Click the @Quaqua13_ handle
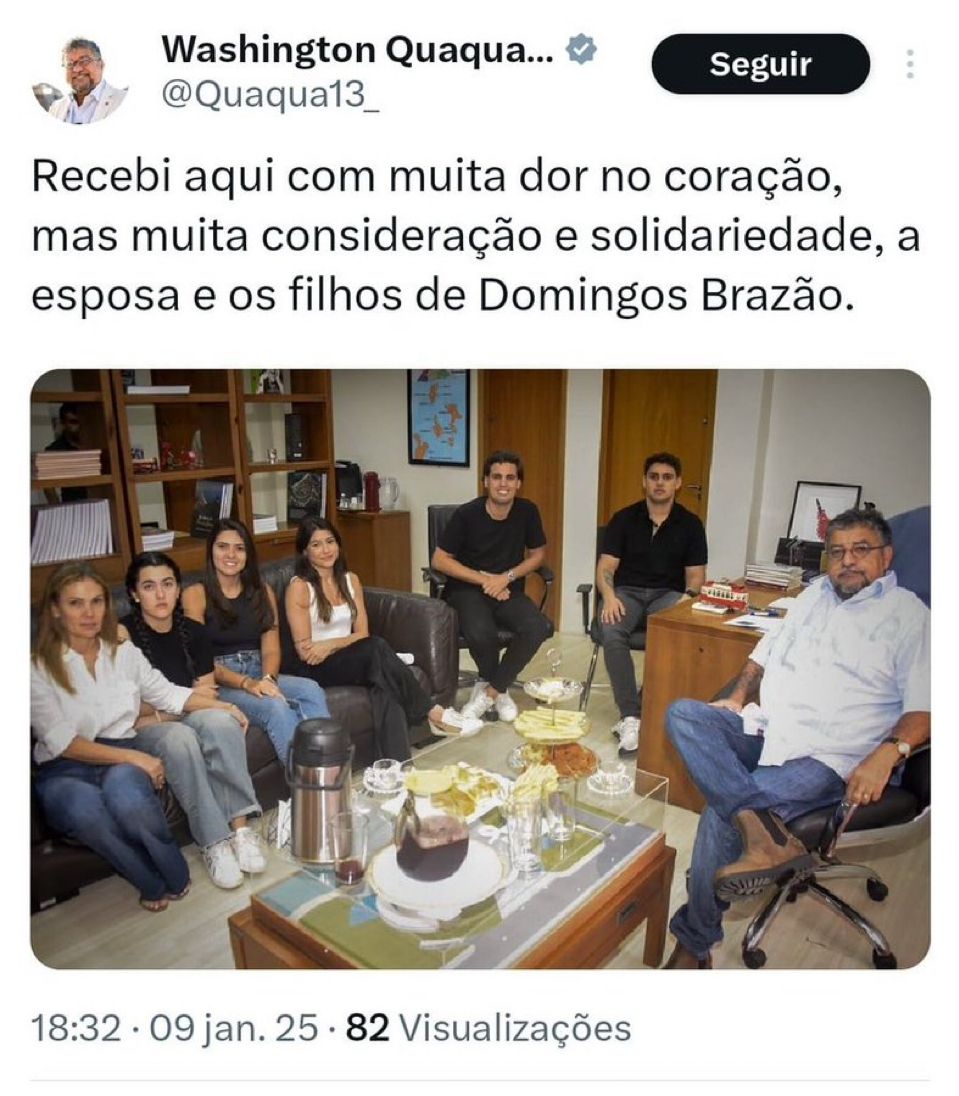The height and width of the screenshot is (1096, 959). pyautogui.click(x=271, y=96)
